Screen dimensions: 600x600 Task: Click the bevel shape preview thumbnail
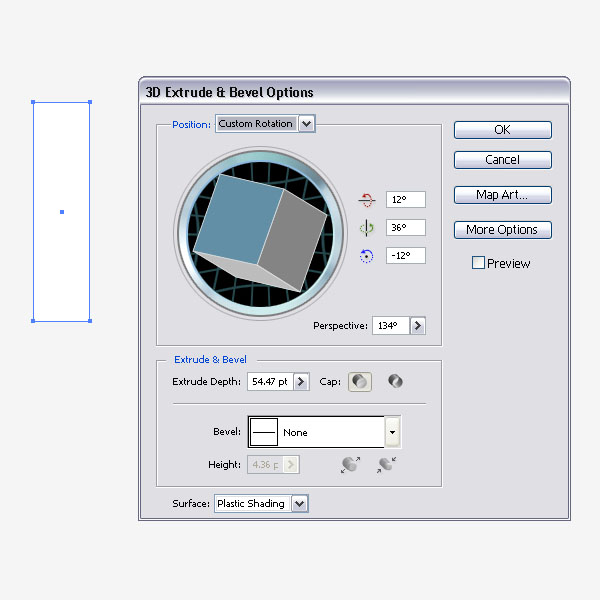coord(264,432)
